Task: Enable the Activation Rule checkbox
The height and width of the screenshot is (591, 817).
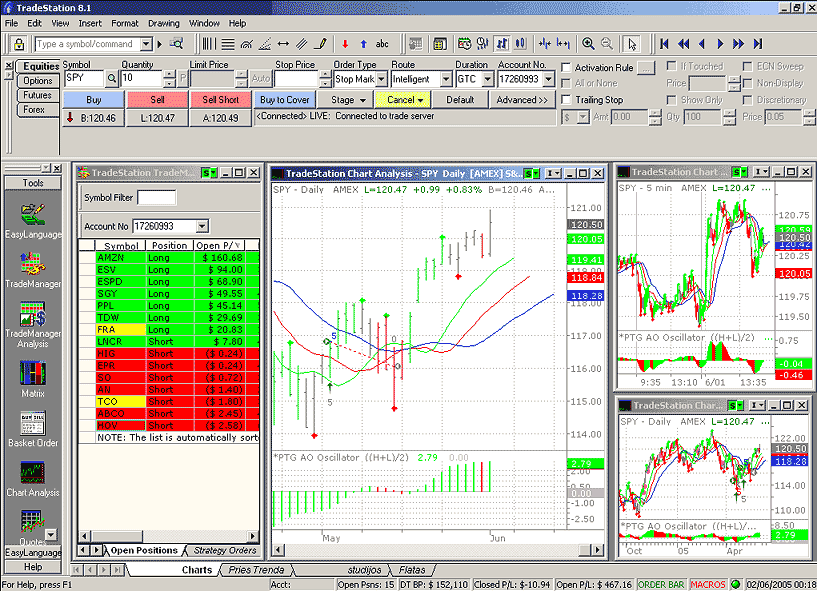Action: tap(566, 68)
